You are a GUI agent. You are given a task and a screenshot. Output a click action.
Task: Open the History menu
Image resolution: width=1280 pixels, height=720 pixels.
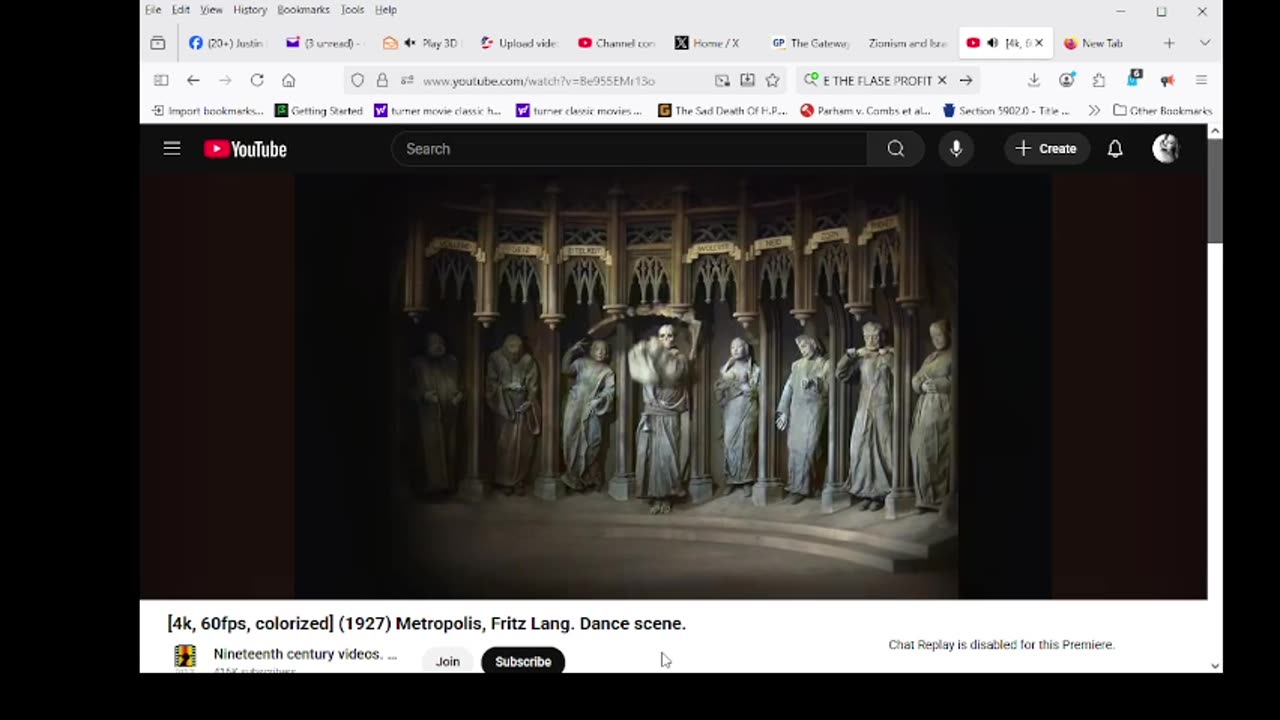coord(250,10)
